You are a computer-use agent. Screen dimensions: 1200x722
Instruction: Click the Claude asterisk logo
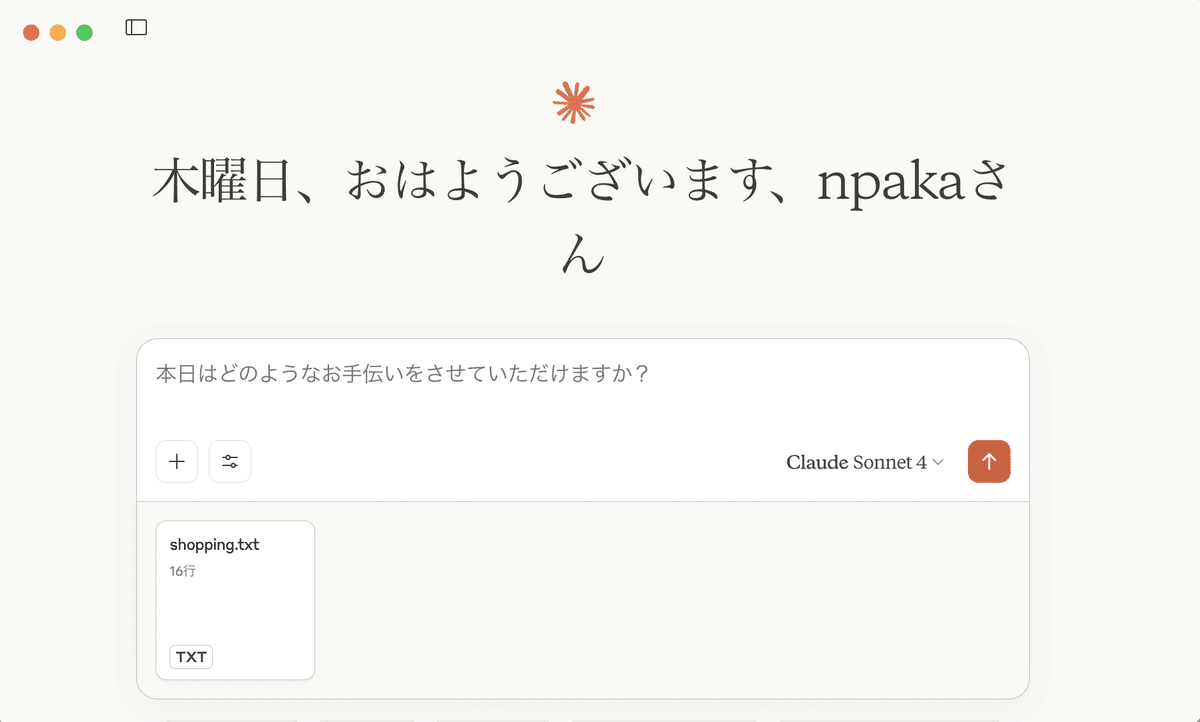pos(575,101)
